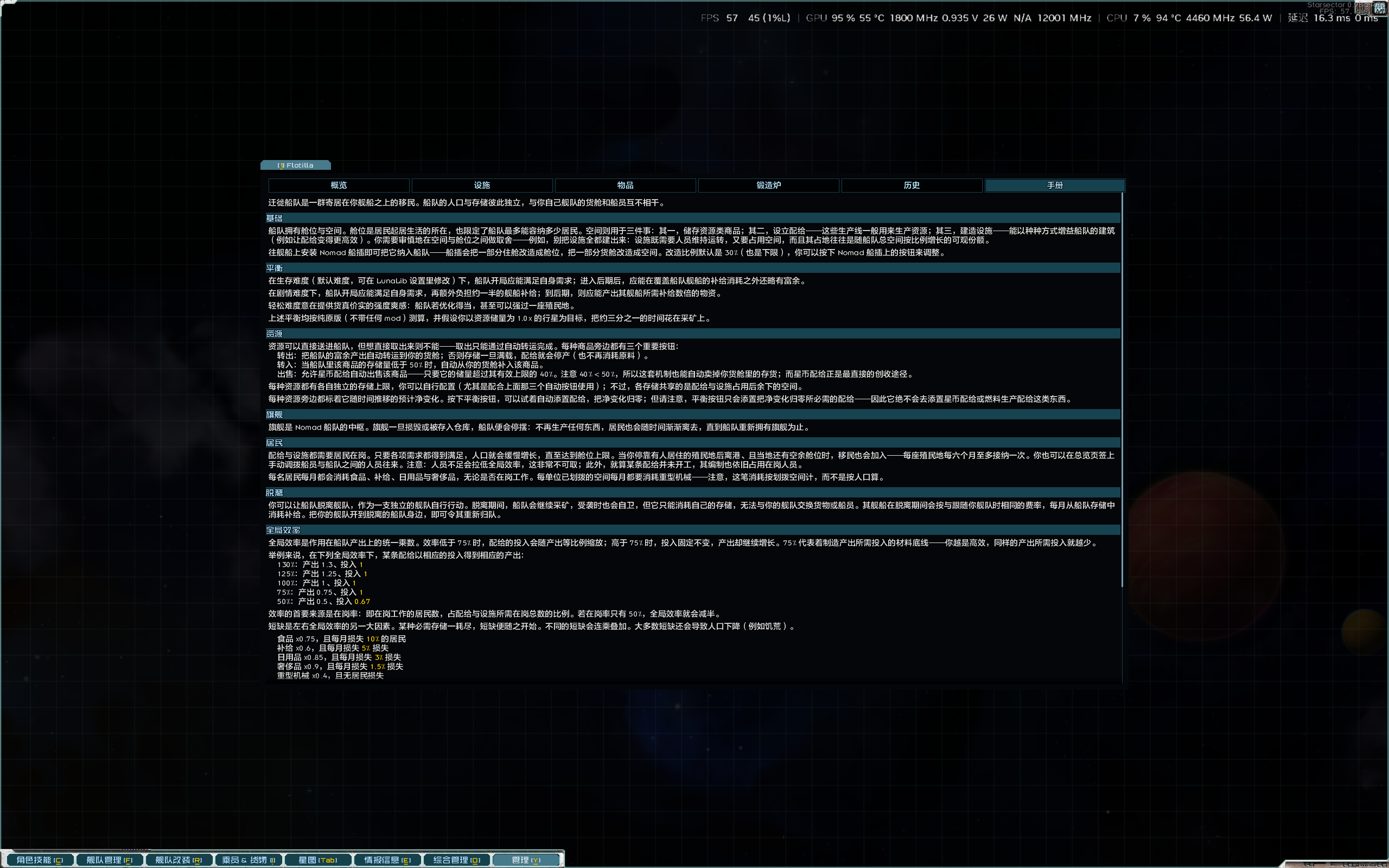Click the '重型机械 x0.4' shortage line
The height and width of the screenshot is (868, 1389).
click(330, 675)
